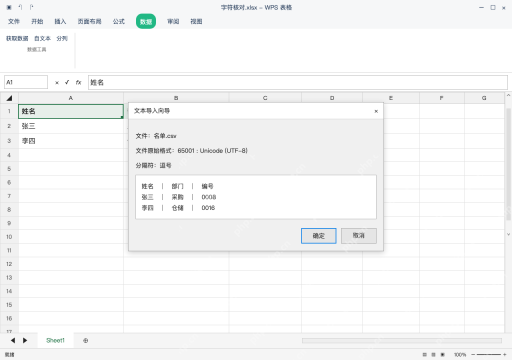Click cell A1 containing 姓名

coord(71,111)
